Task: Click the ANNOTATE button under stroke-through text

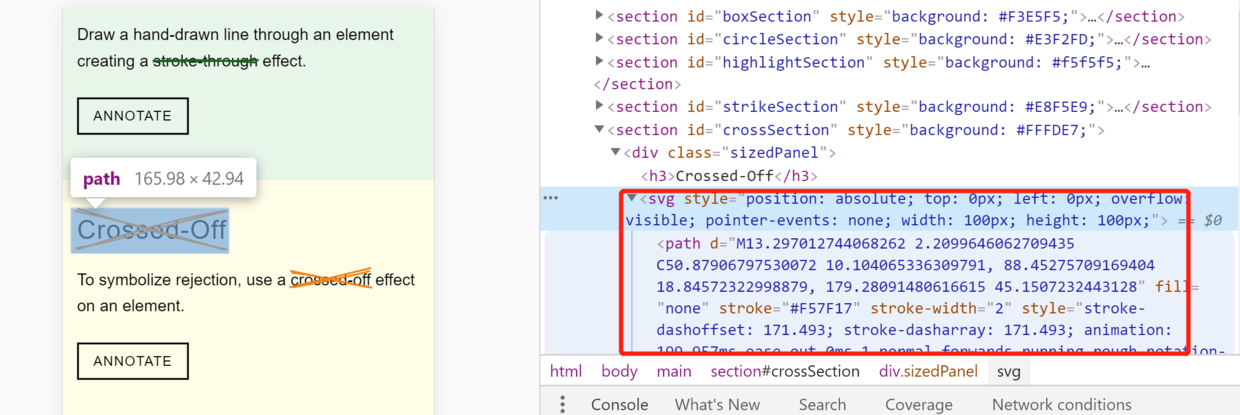Action: 133,116
